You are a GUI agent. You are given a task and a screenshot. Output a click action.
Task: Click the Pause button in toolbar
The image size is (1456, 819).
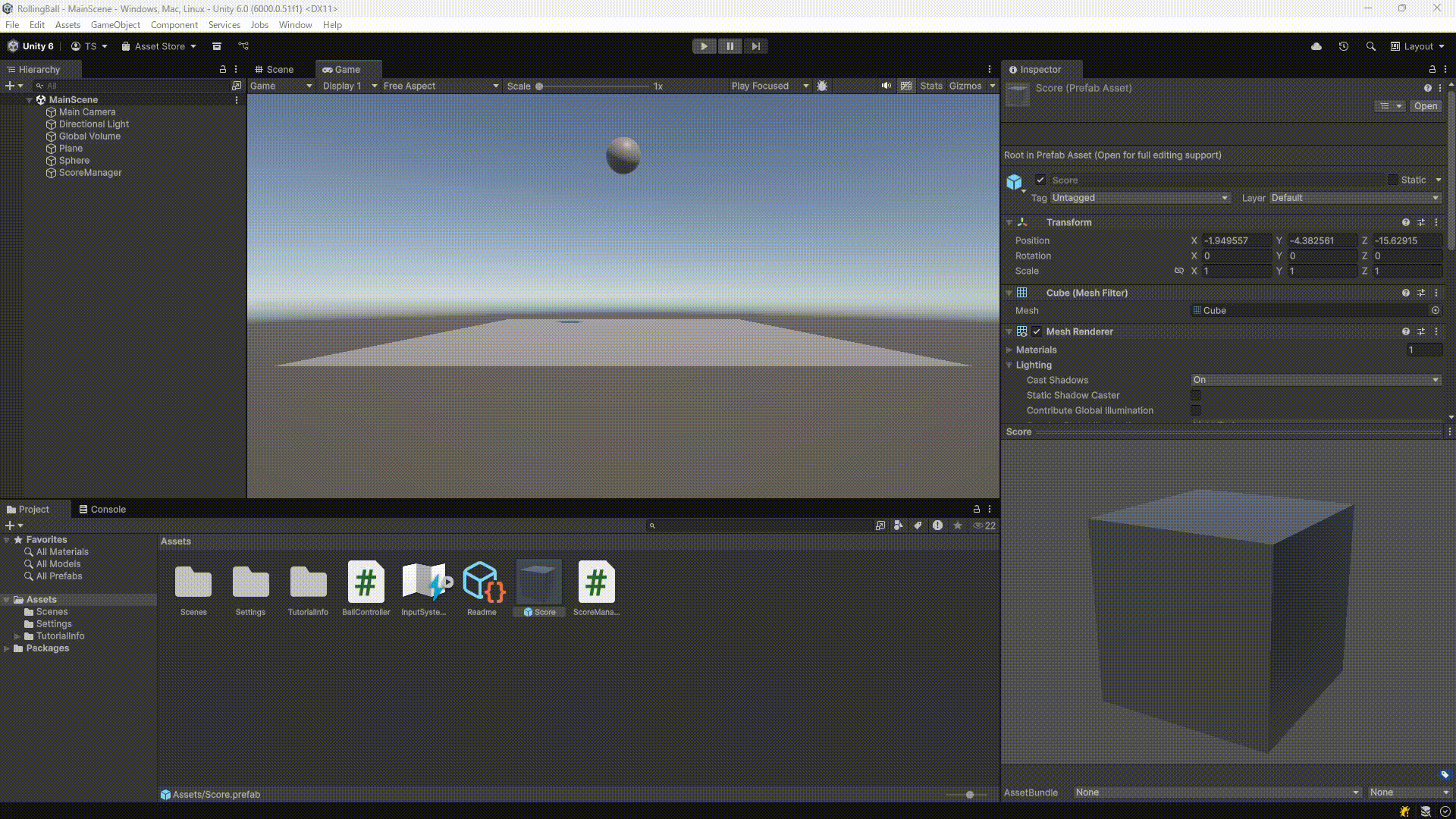point(730,46)
